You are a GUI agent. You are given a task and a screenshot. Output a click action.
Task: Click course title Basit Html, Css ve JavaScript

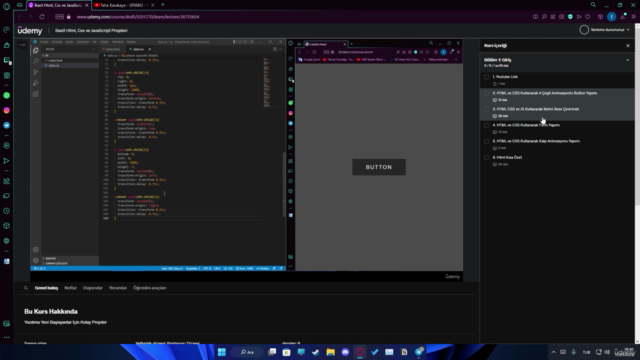[x=91, y=31]
